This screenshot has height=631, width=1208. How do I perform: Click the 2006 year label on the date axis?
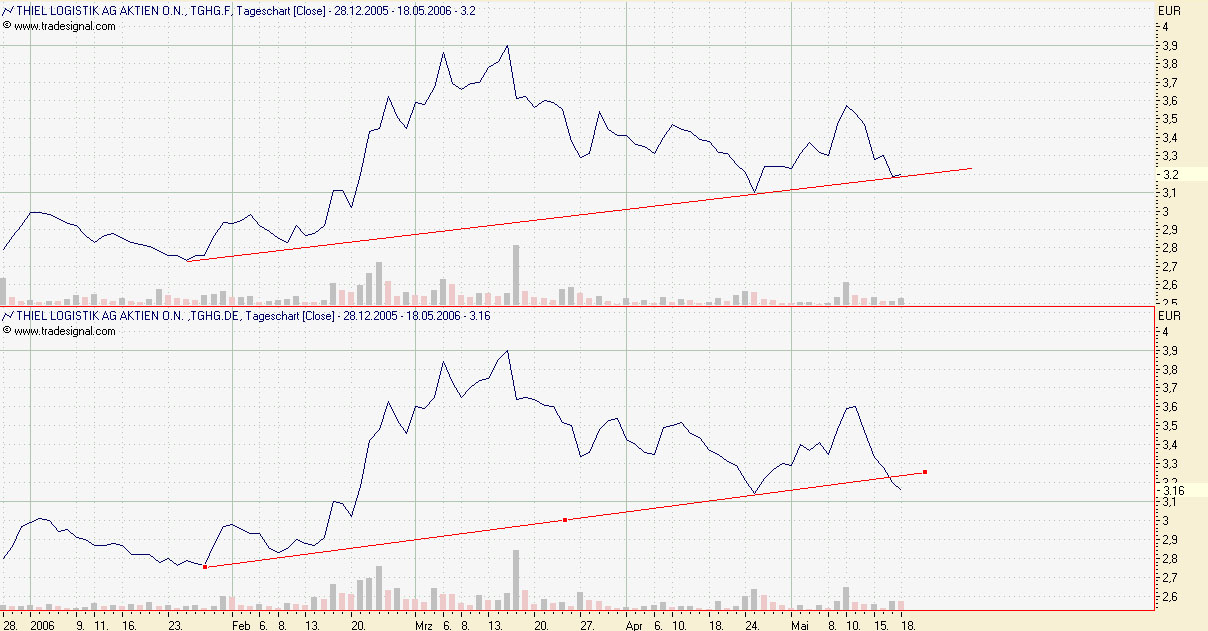click(x=41, y=623)
